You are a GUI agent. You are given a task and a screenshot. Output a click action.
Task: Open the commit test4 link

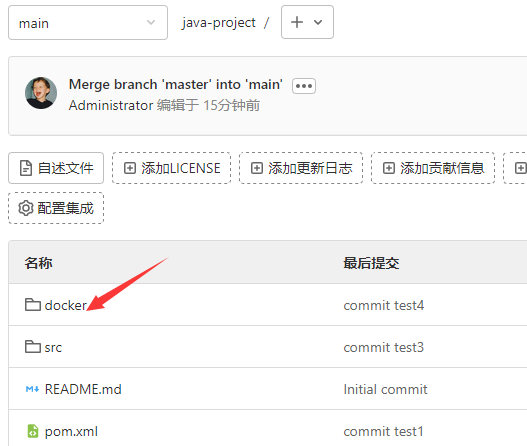[383, 305]
